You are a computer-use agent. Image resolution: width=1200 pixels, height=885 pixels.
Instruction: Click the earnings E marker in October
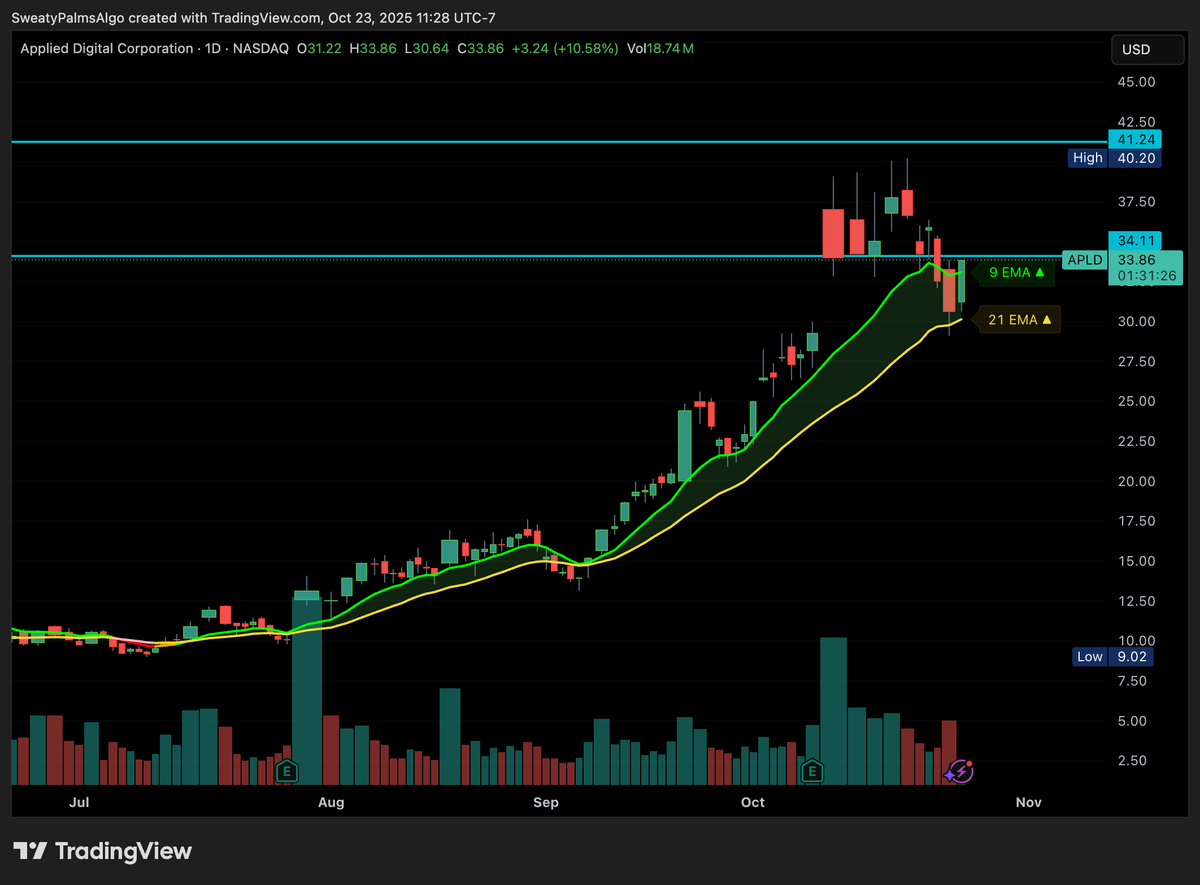click(813, 771)
